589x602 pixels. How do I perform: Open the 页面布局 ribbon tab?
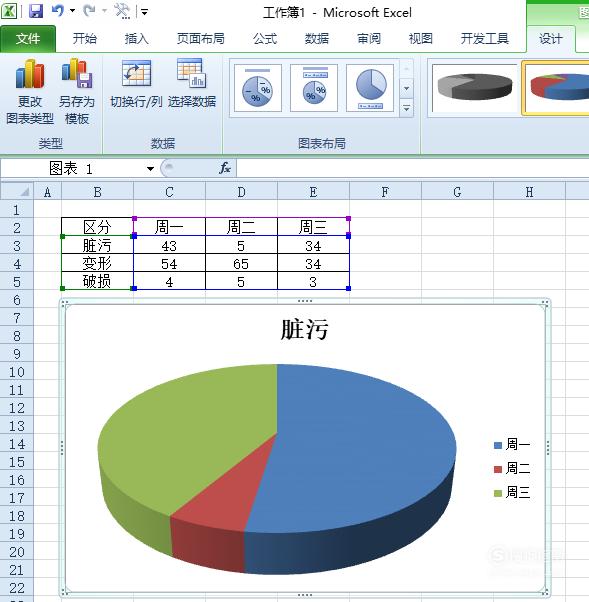200,39
